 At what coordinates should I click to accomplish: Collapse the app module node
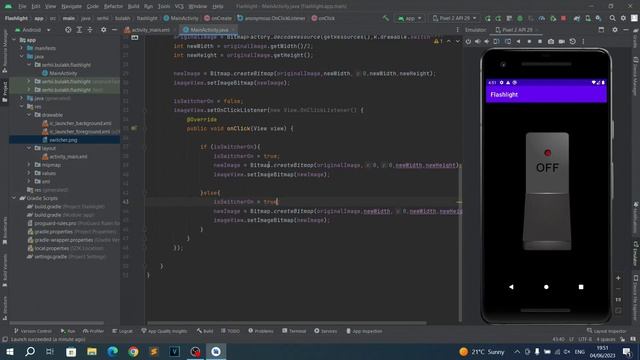(15, 40)
